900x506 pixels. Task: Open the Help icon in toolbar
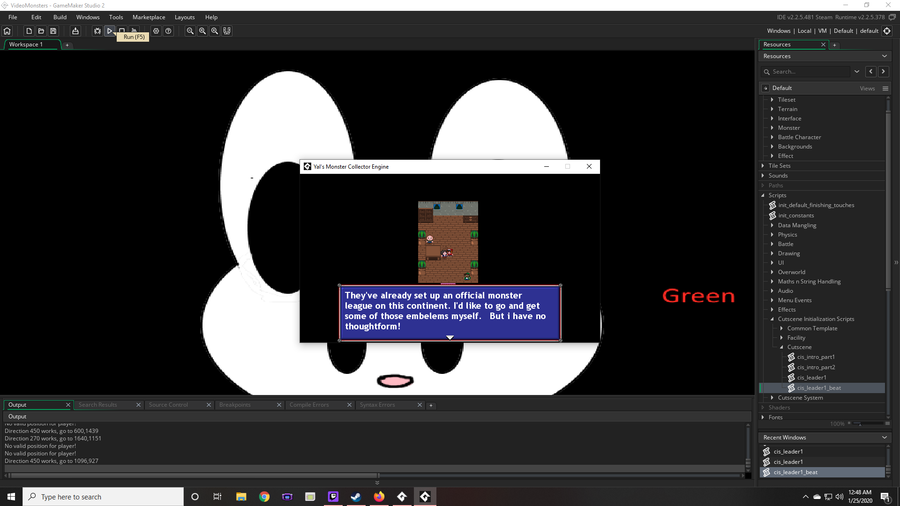tap(168, 31)
